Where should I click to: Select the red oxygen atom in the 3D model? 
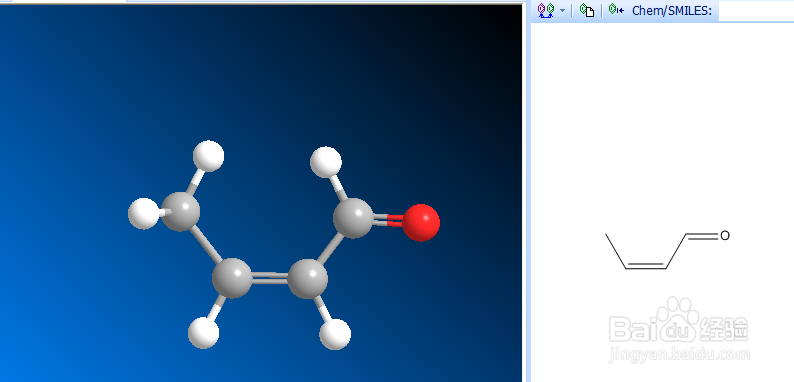(421, 222)
